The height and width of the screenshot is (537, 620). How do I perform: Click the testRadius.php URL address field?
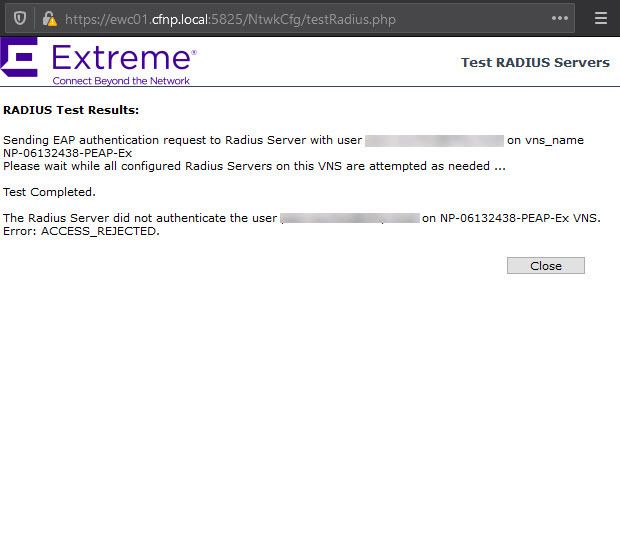(300, 19)
